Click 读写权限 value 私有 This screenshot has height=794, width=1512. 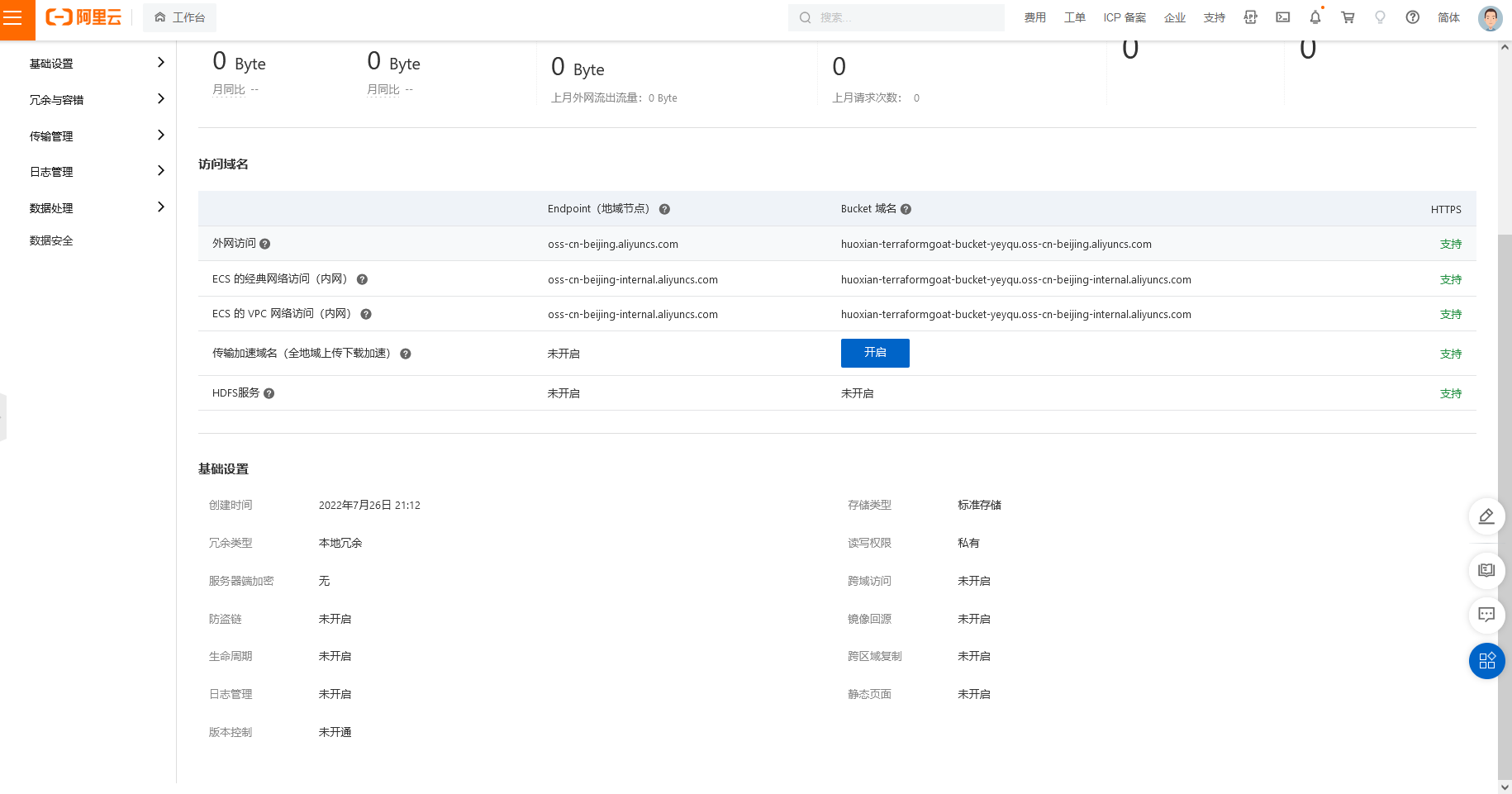click(968, 543)
